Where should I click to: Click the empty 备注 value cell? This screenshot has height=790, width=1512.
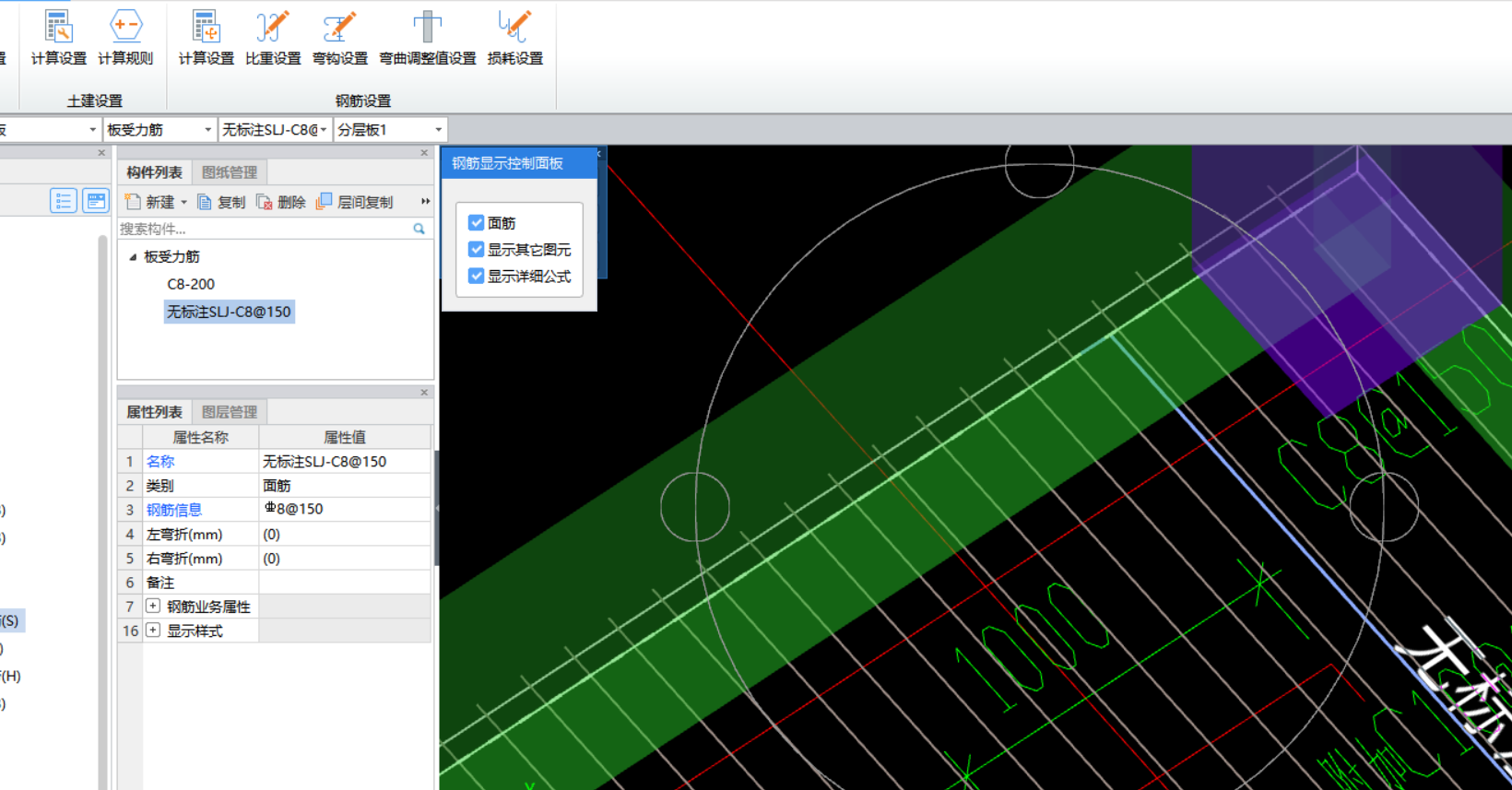point(345,582)
